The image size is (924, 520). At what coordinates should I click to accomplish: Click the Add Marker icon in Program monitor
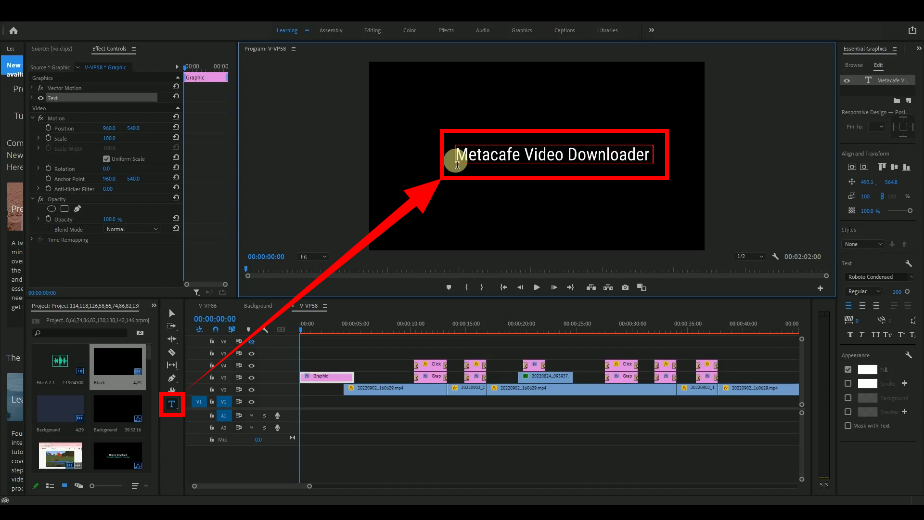click(x=448, y=287)
